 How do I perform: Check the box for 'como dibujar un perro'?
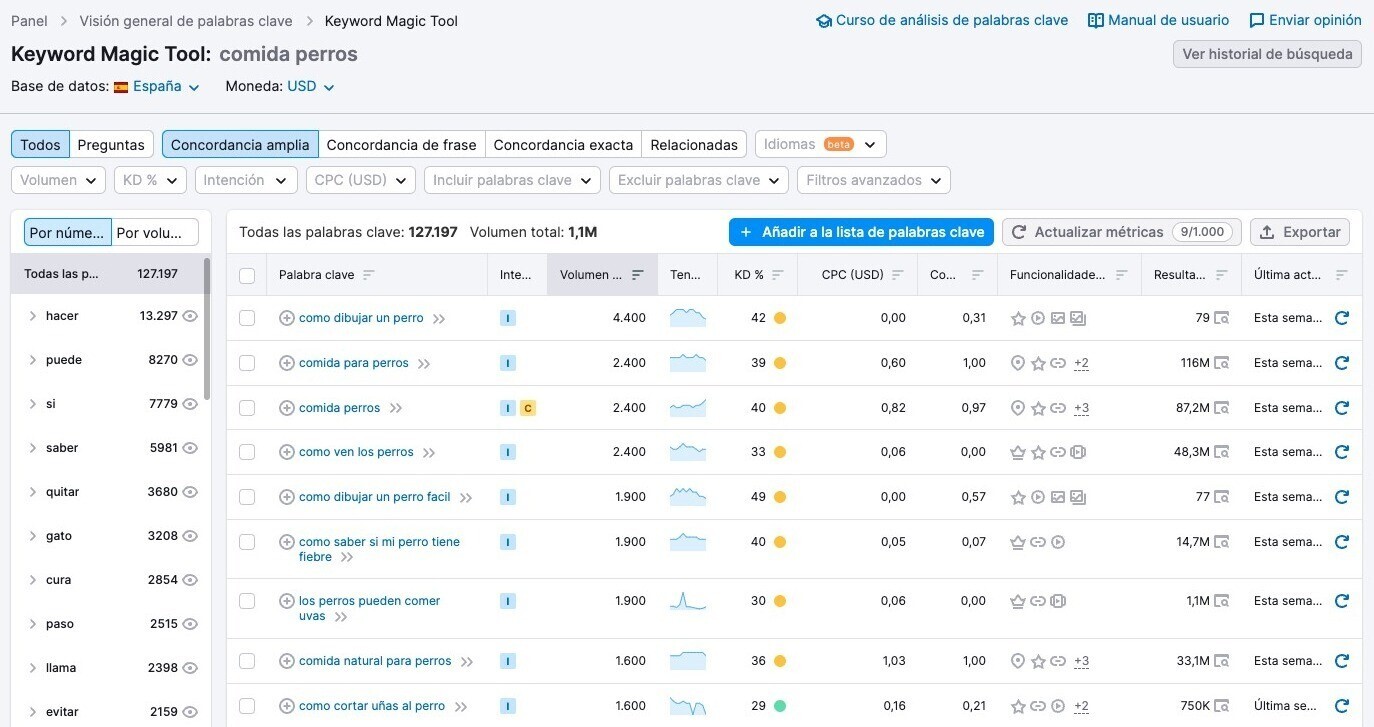pos(247,318)
